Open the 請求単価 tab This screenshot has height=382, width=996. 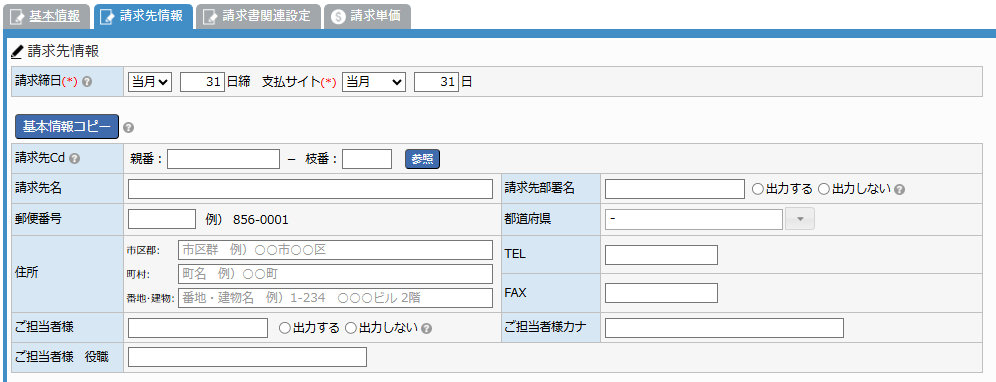[367, 17]
